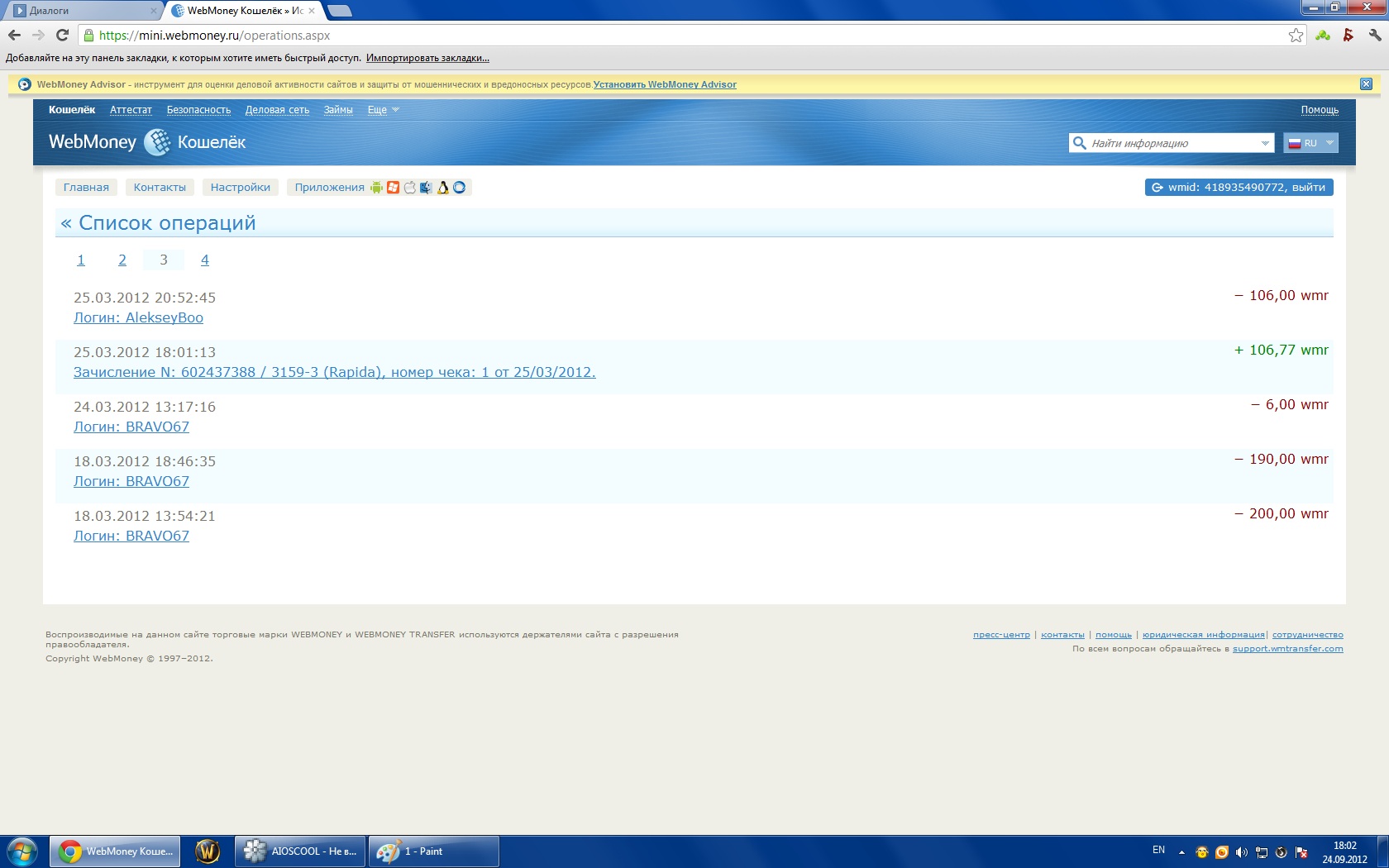The width and height of the screenshot is (1389, 868).
Task: Click the Mac Finder app icon
Action: (x=426, y=188)
